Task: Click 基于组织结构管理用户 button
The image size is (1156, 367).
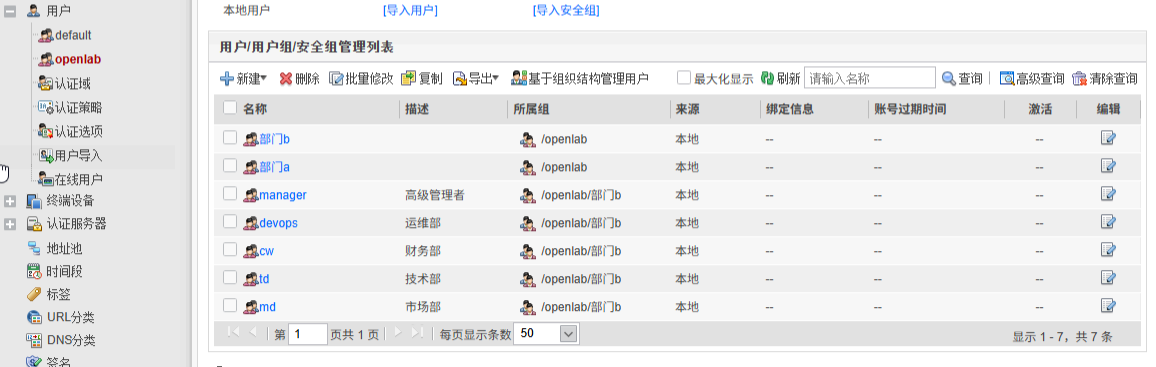Action: point(579,78)
